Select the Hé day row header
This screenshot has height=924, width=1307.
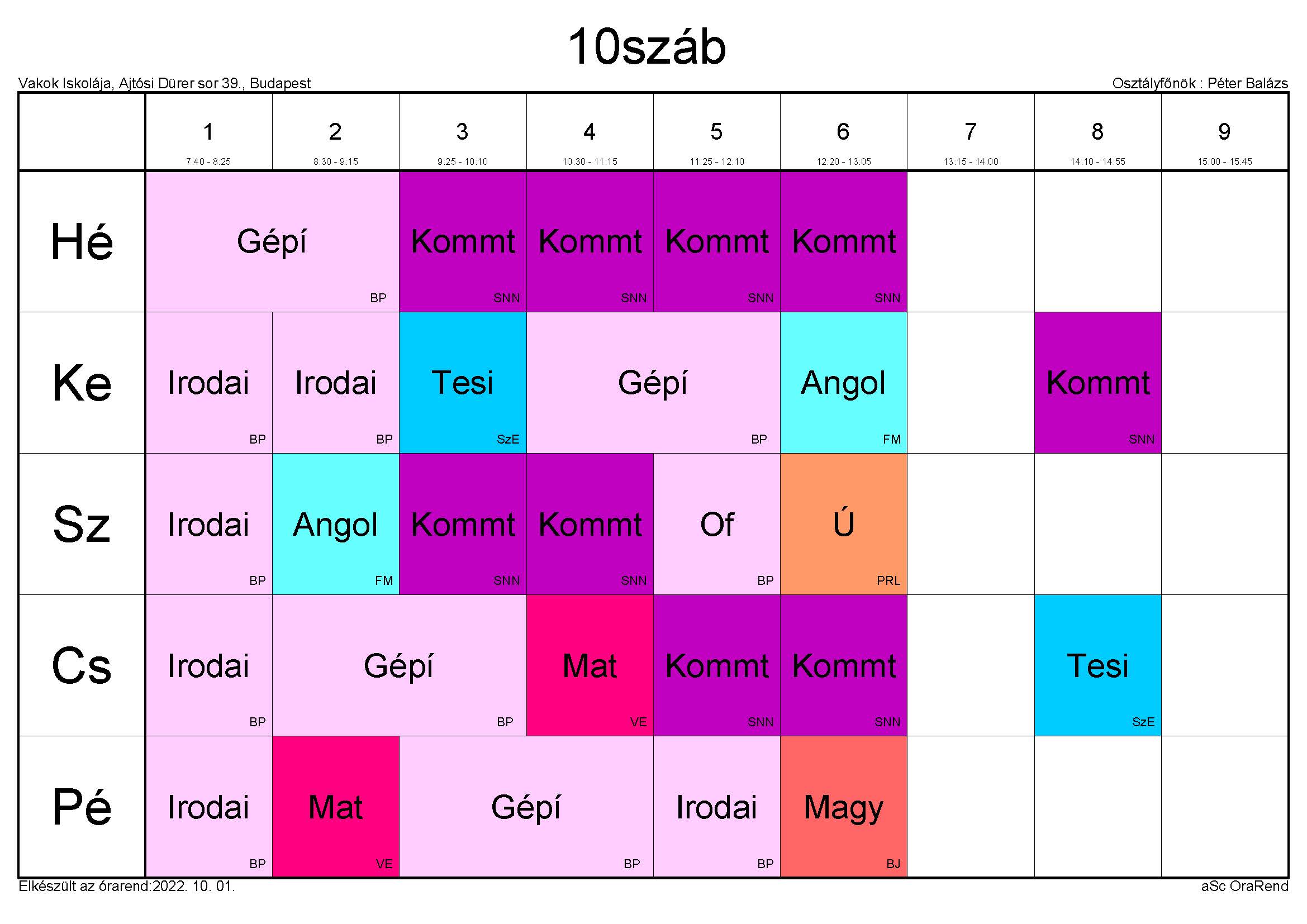(x=82, y=242)
